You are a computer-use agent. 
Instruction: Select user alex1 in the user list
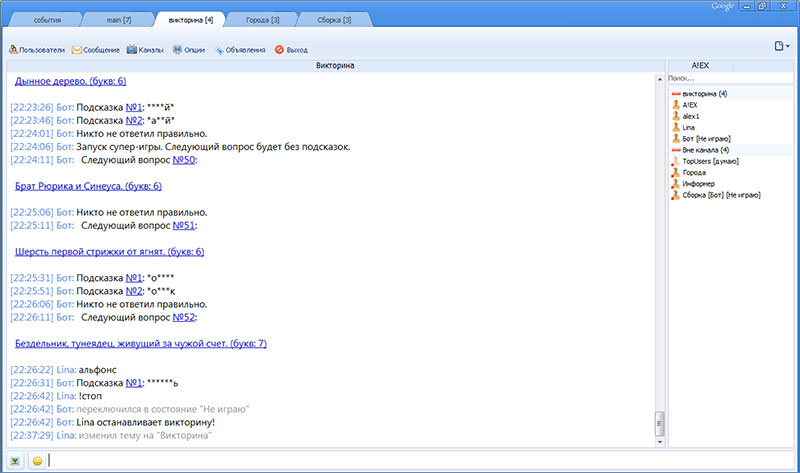[x=693, y=116]
